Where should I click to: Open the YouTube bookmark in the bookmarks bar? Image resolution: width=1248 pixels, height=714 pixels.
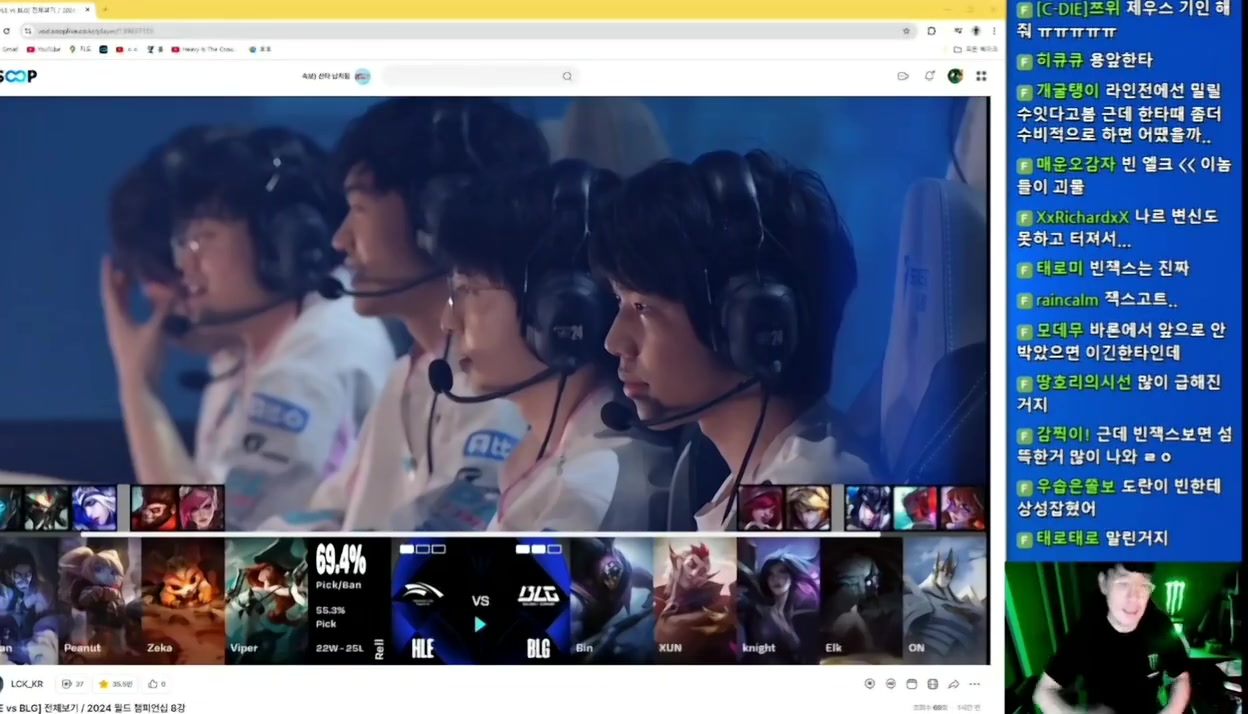[44, 49]
